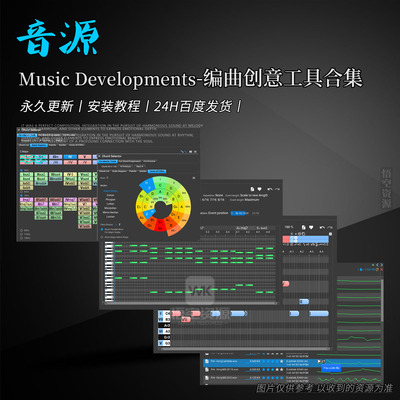Click heart favorite icon above Event position
Image resolution: width=400 pixels, height=400 pixels.
pyautogui.click(x=260, y=189)
